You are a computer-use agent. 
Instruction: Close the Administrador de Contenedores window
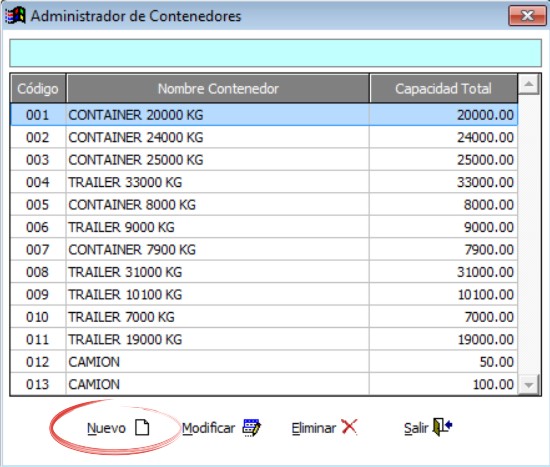527,16
